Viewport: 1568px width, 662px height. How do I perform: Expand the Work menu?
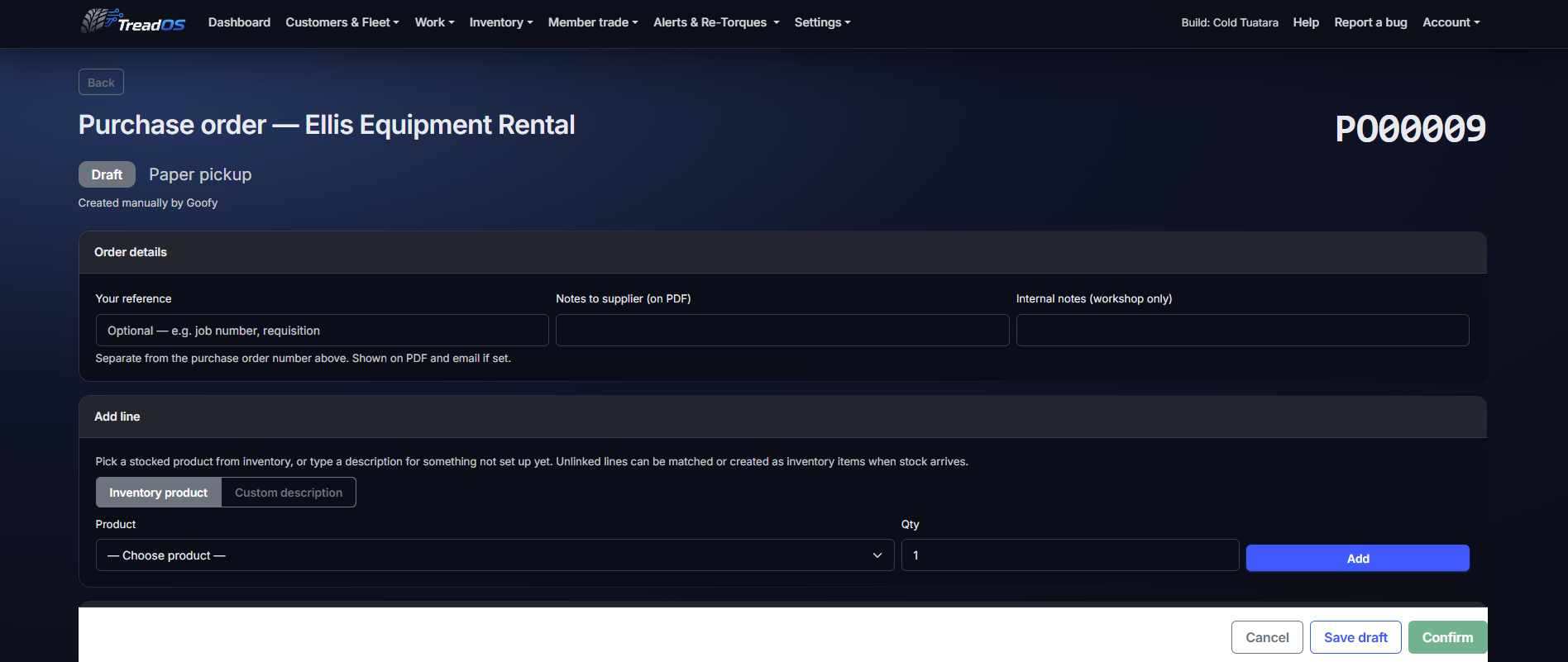tap(434, 22)
